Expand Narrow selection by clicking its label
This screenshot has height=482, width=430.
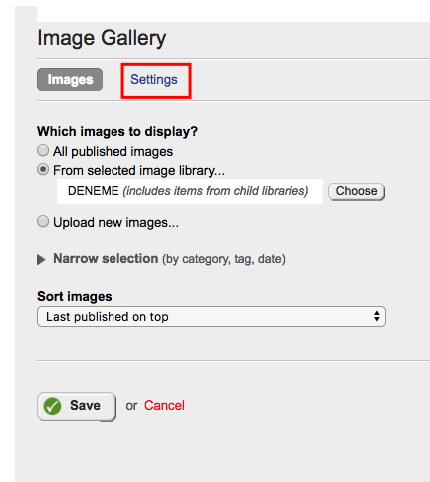coord(106,259)
